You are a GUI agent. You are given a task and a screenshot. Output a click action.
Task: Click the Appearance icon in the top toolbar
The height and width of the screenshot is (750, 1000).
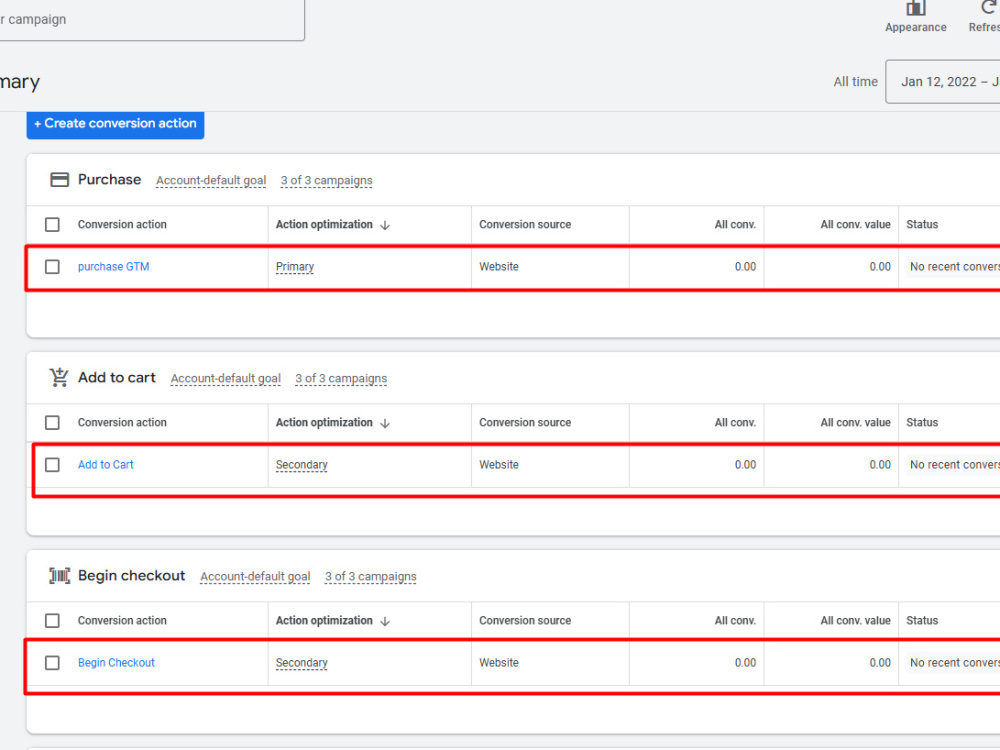[x=915, y=8]
